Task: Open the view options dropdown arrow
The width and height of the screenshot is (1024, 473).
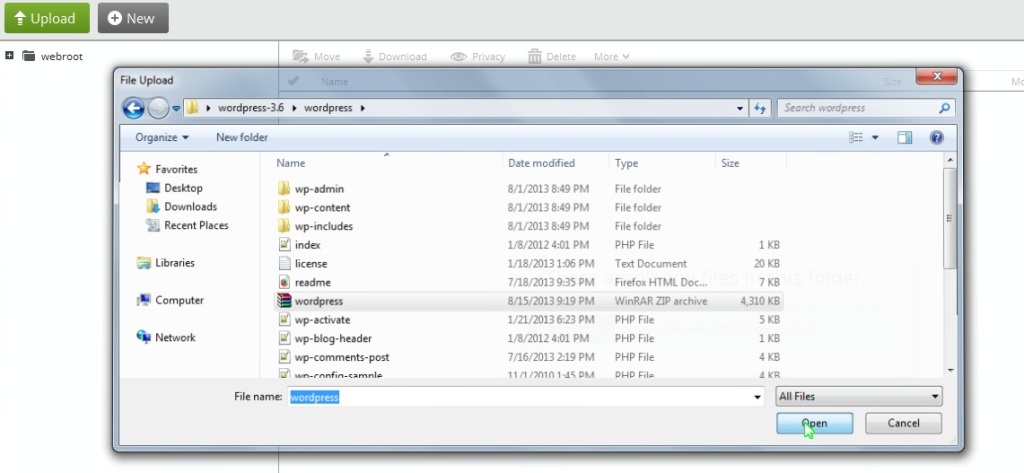Action: tap(875, 138)
